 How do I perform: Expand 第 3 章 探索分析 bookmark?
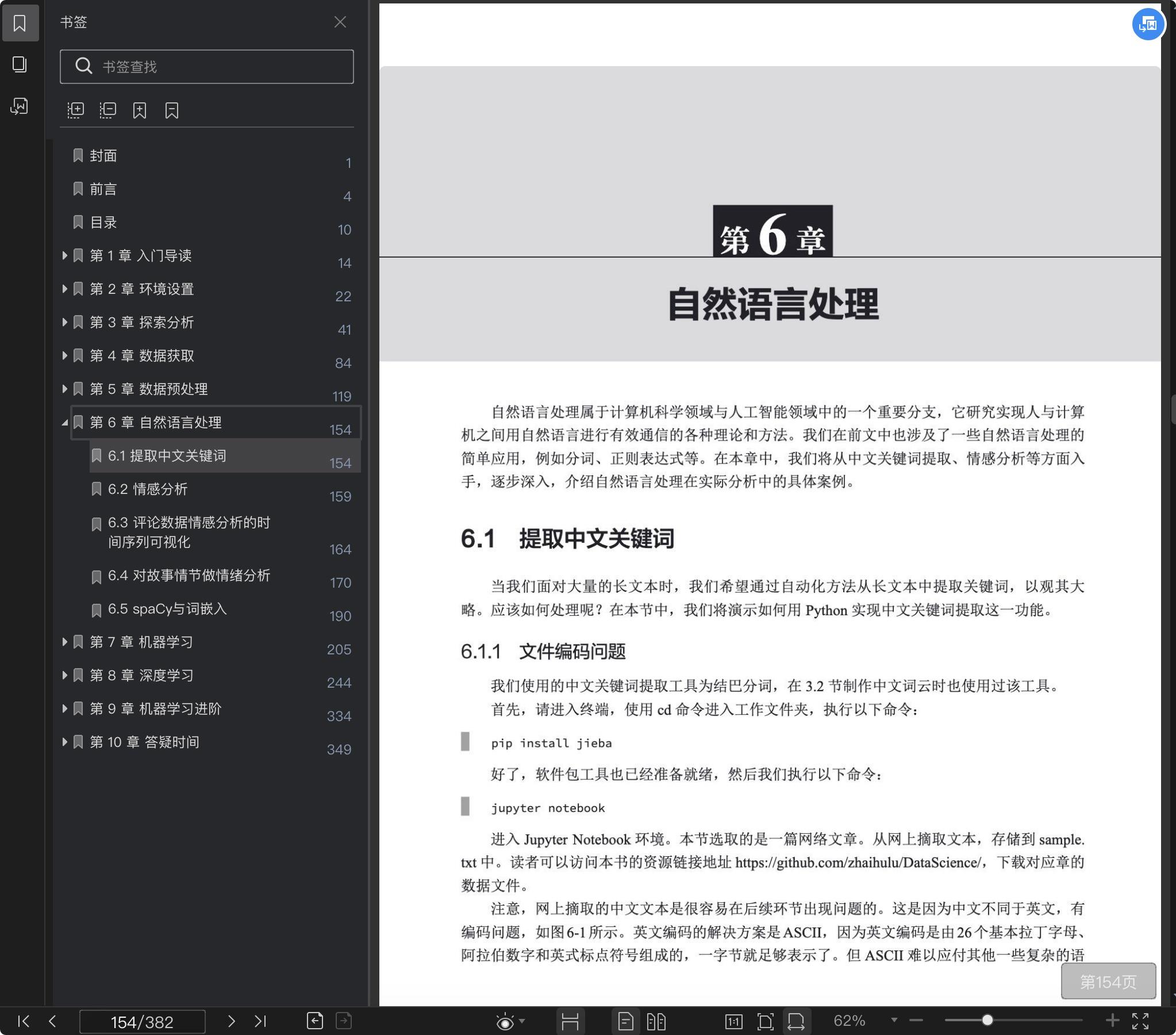point(64,322)
